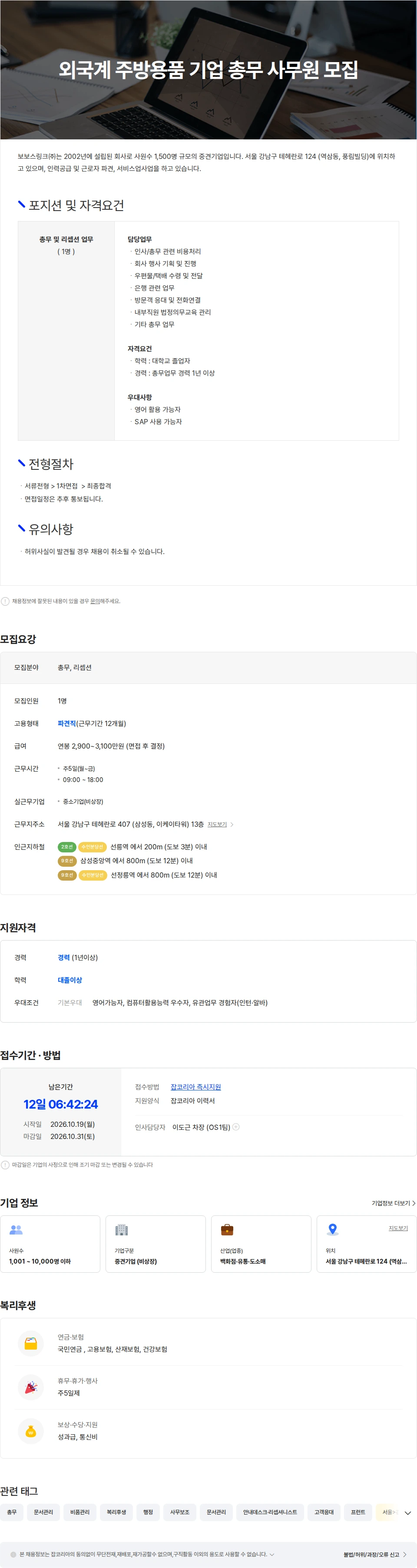Expand the copyright notice chevron at bottom

[271, 1554]
